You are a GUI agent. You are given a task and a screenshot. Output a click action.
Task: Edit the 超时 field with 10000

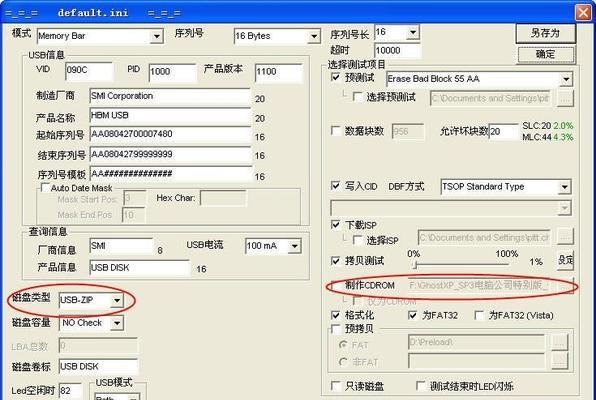pyautogui.click(x=397, y=51)
